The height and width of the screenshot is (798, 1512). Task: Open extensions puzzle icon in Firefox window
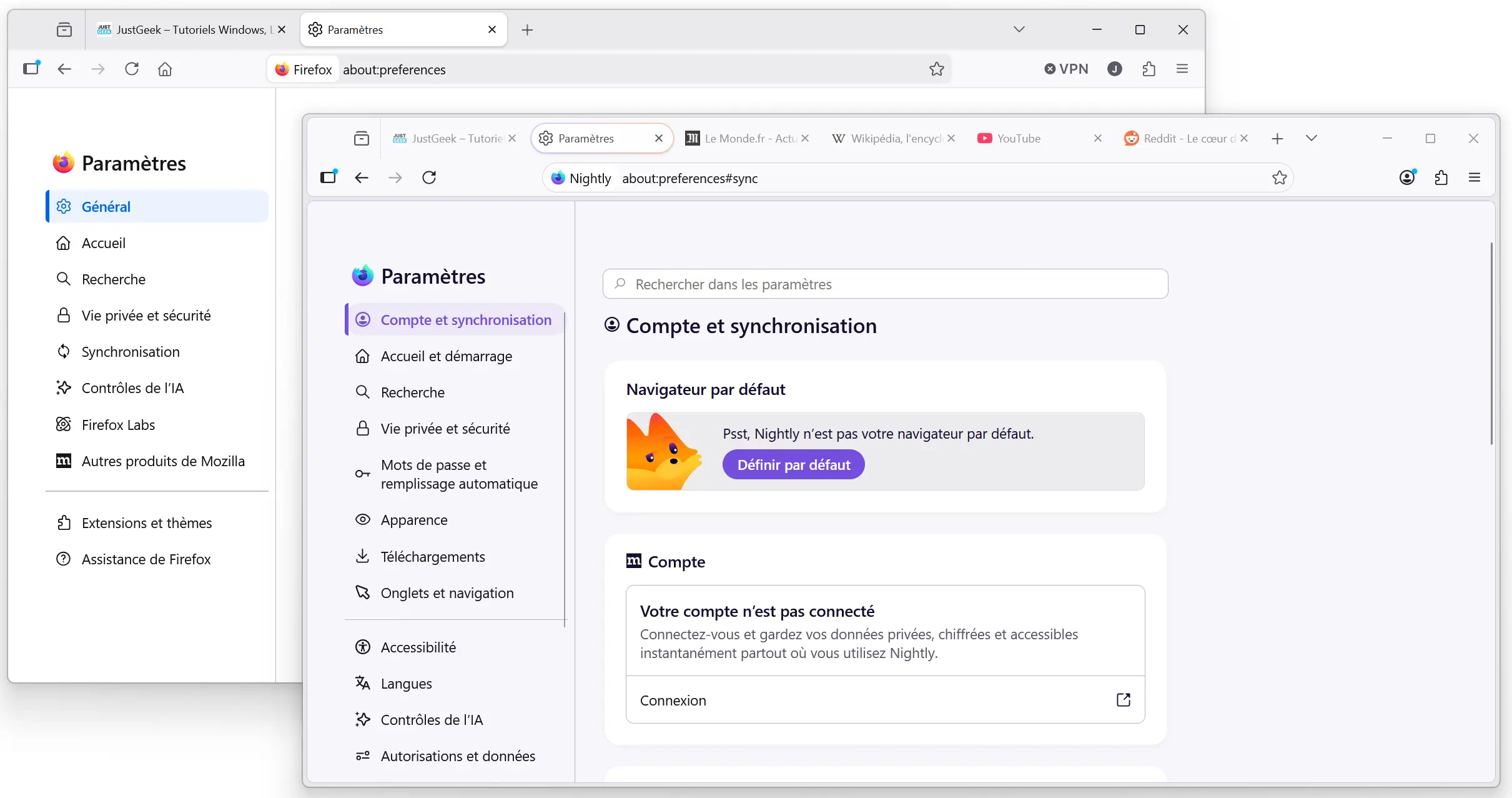(1149, 69)
